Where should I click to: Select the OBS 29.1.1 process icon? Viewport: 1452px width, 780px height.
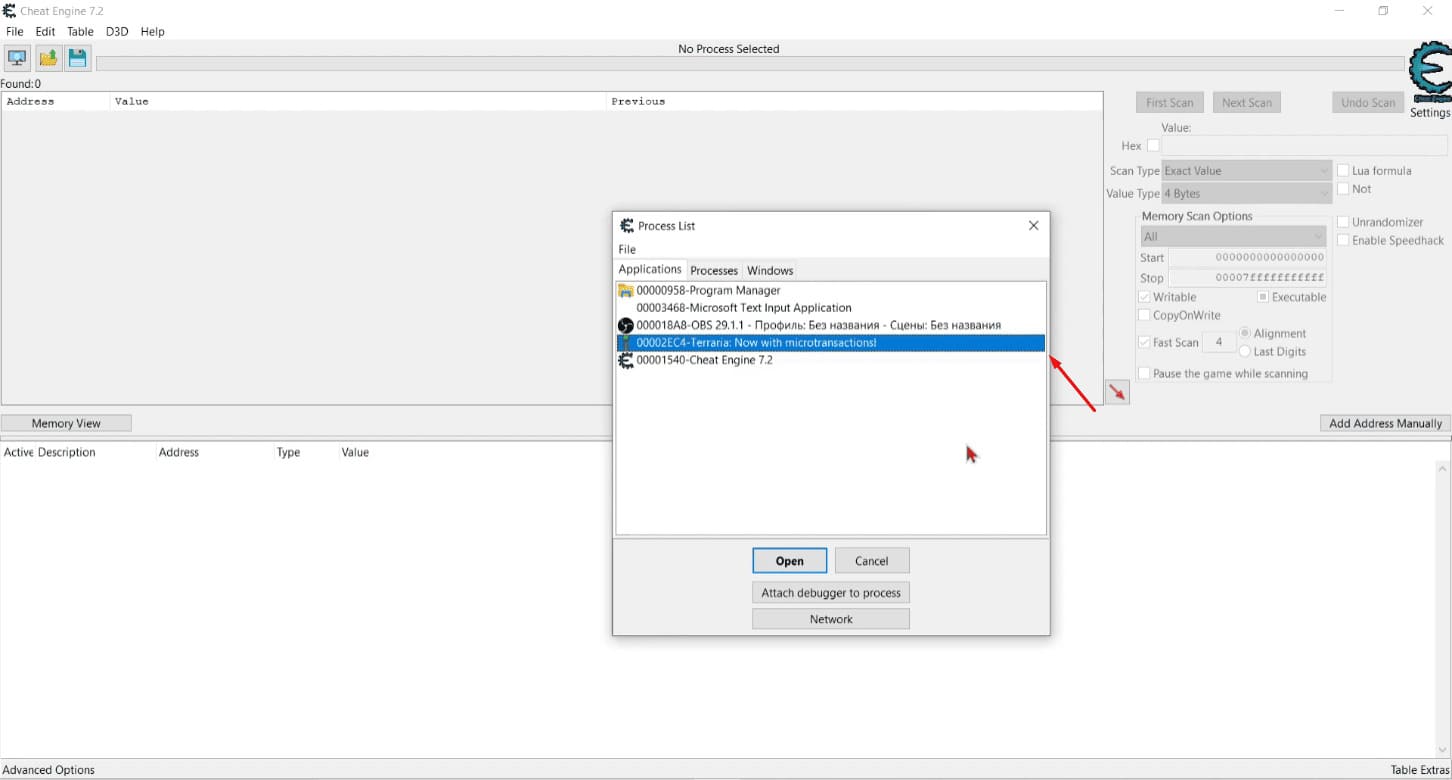click(626, 326)
